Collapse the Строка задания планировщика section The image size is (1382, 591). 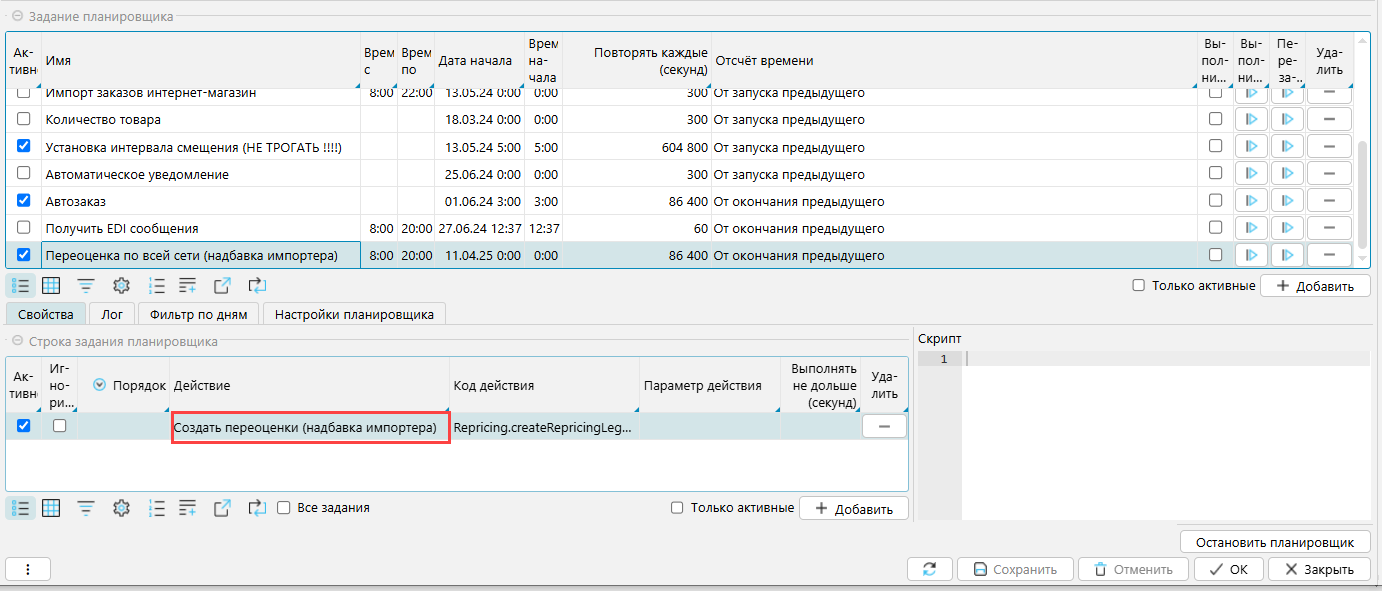pos(17,341)
